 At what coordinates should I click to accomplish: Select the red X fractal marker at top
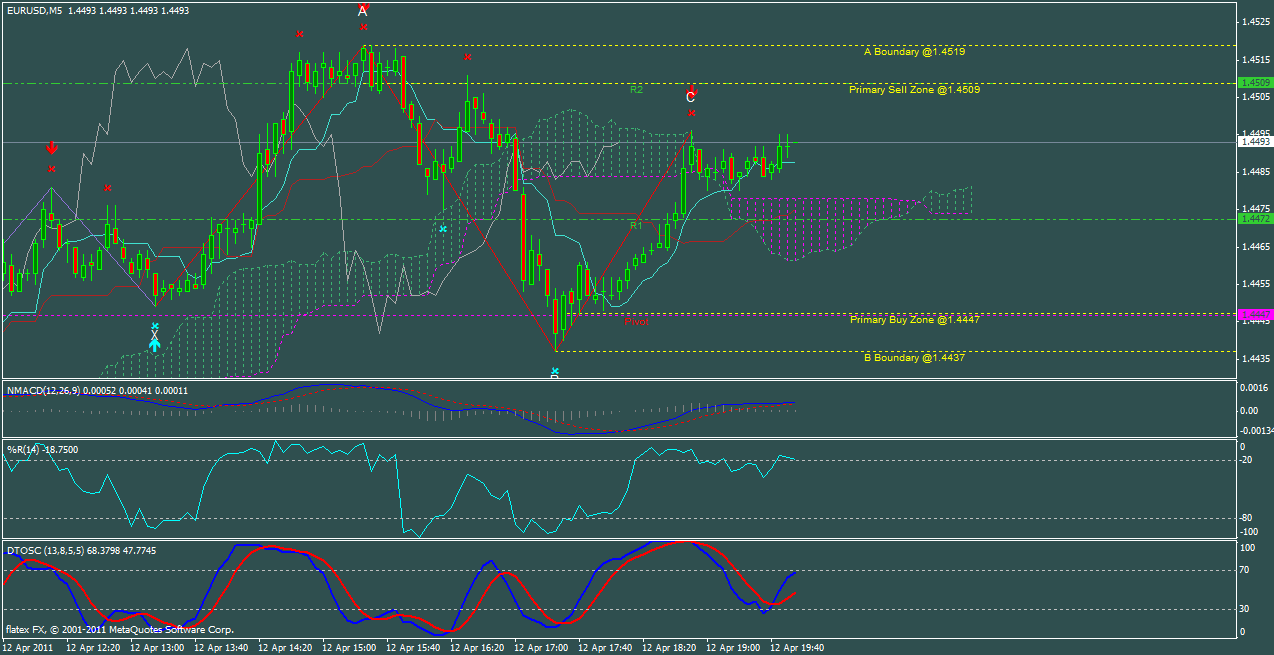point(362,28)
